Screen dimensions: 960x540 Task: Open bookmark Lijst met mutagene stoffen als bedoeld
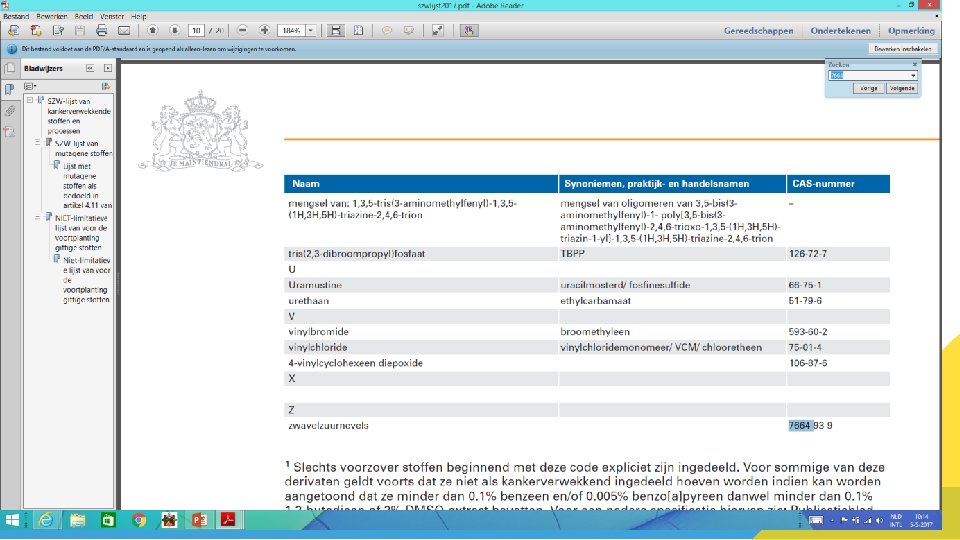(x=88, y=186)
